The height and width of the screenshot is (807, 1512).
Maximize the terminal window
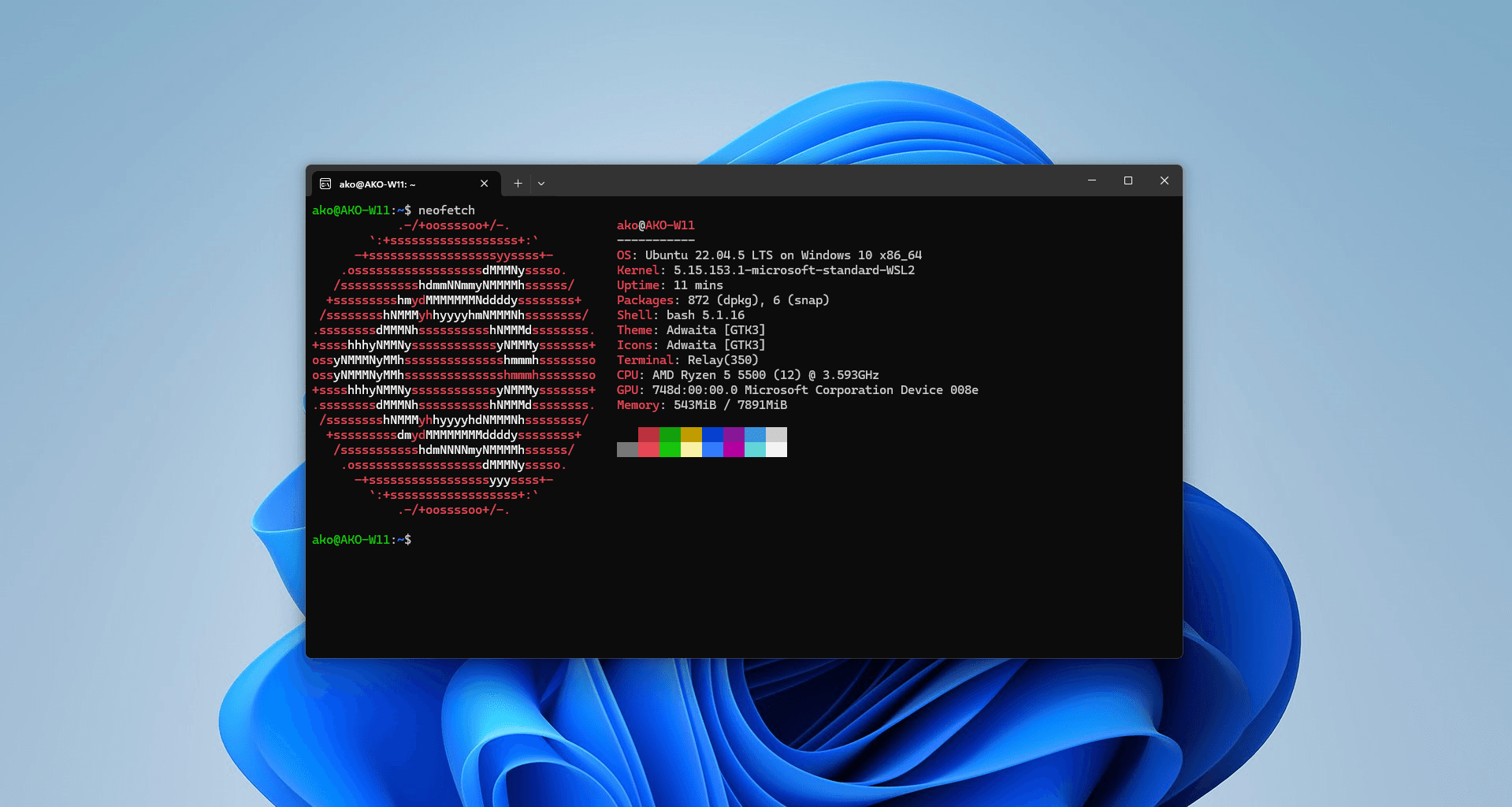(x=1128, y=180)
